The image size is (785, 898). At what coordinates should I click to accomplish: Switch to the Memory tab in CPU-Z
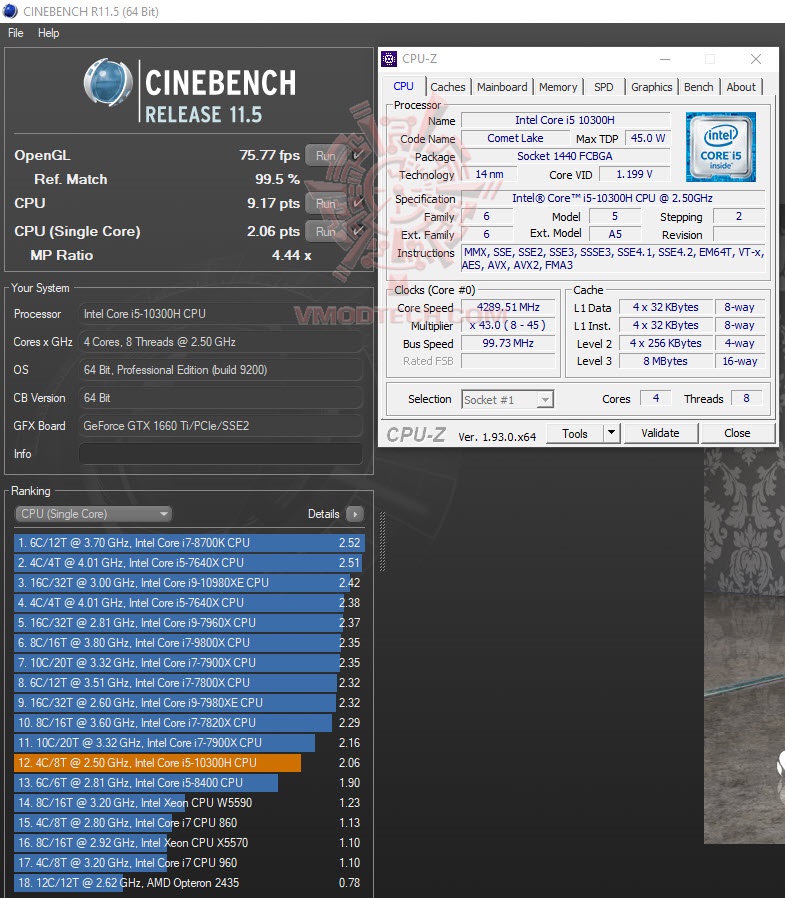point(558,87)
